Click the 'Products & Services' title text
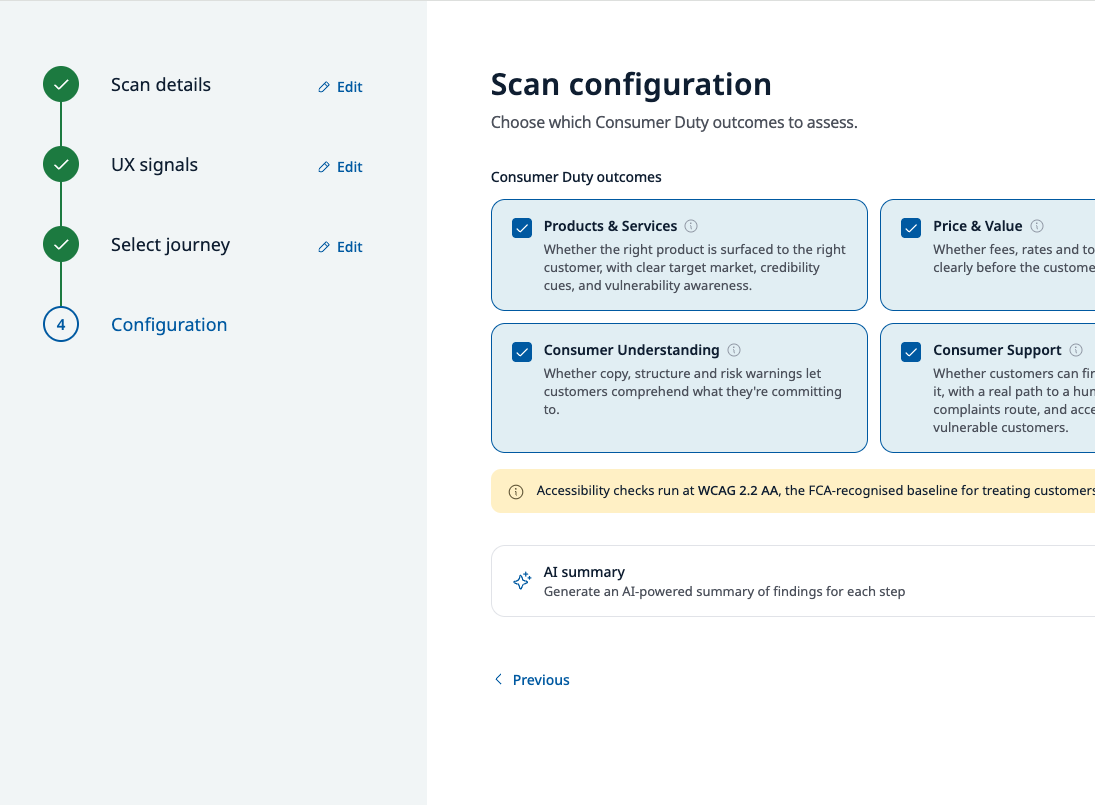The width and height of the screenshot is (1095, 805). (x=610, y=226)
